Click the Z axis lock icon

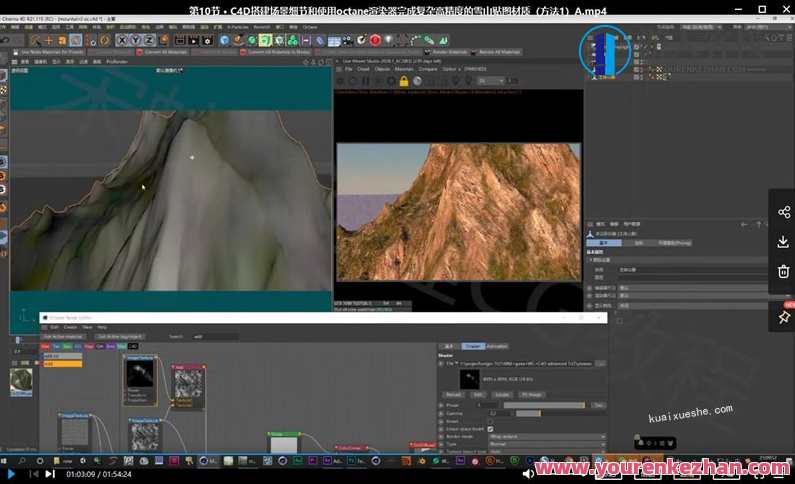click(149, 40)
